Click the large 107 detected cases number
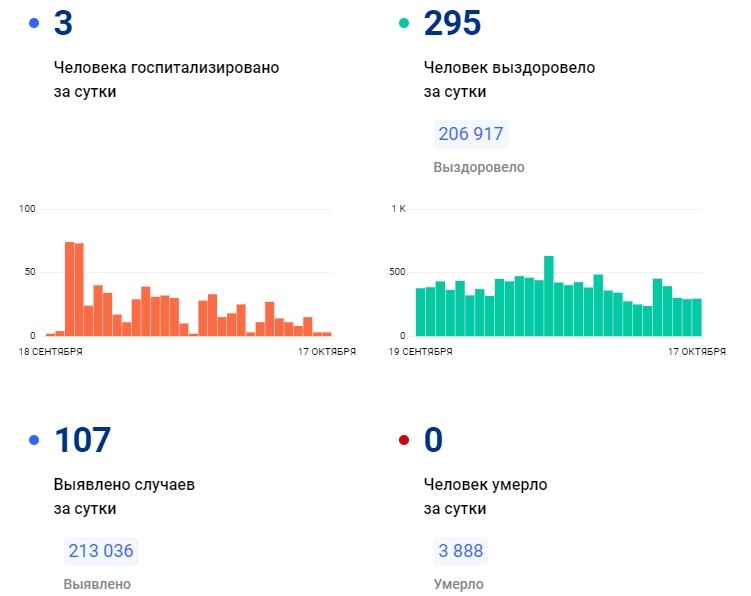This screenshot has height=596, width=751. [x=82, y=440]
